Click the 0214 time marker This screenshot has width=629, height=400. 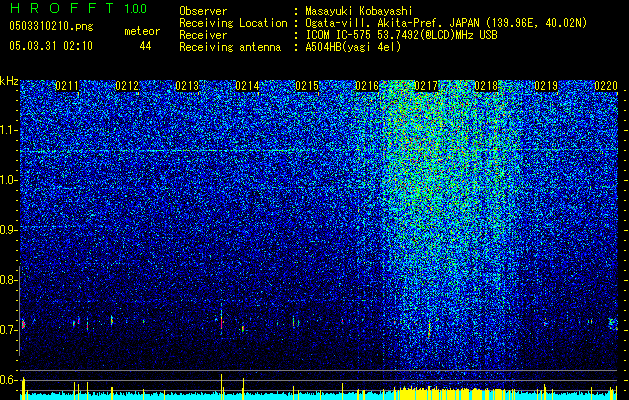247,86
